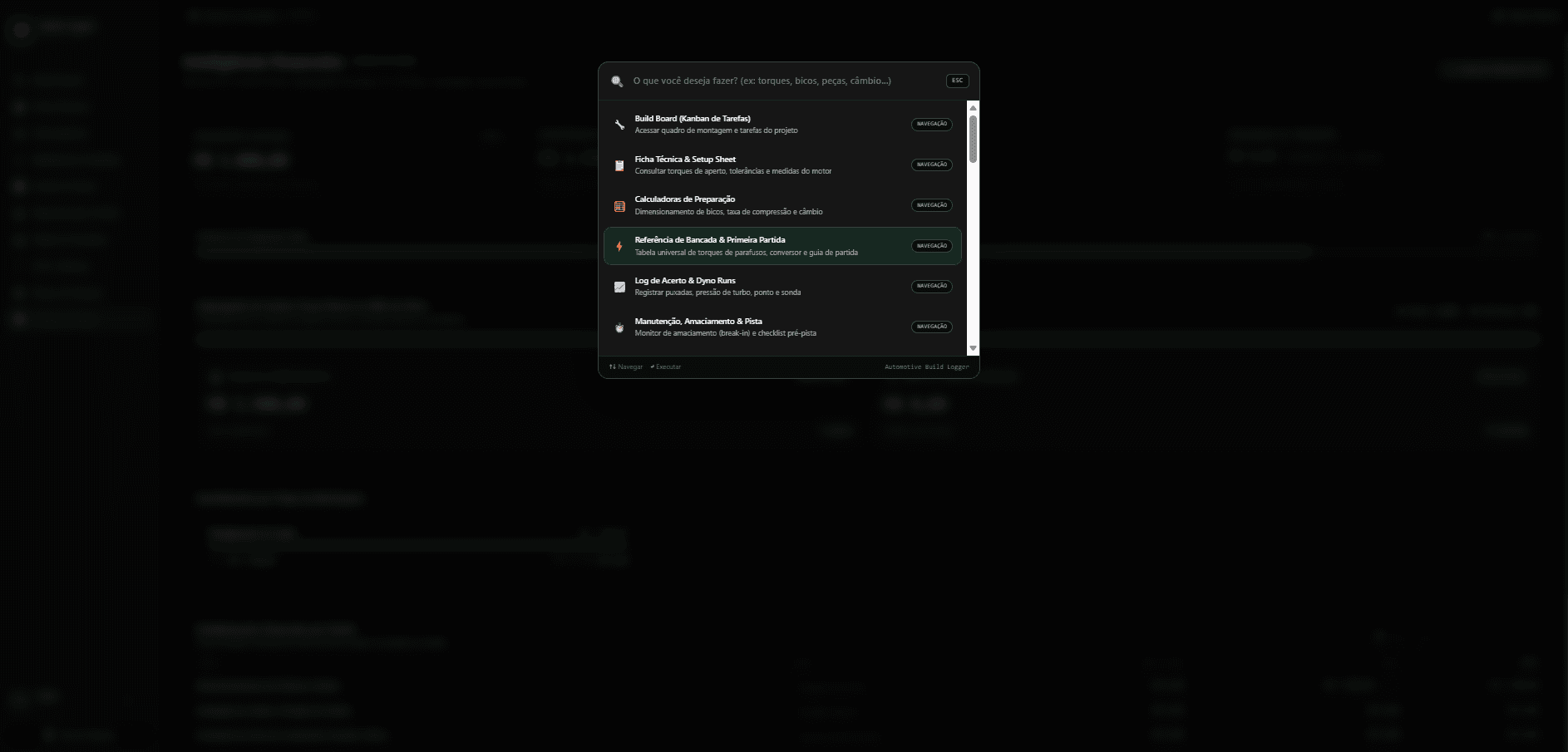
Task: Select Calculadoras de Preparação entry
Action: 782,205
